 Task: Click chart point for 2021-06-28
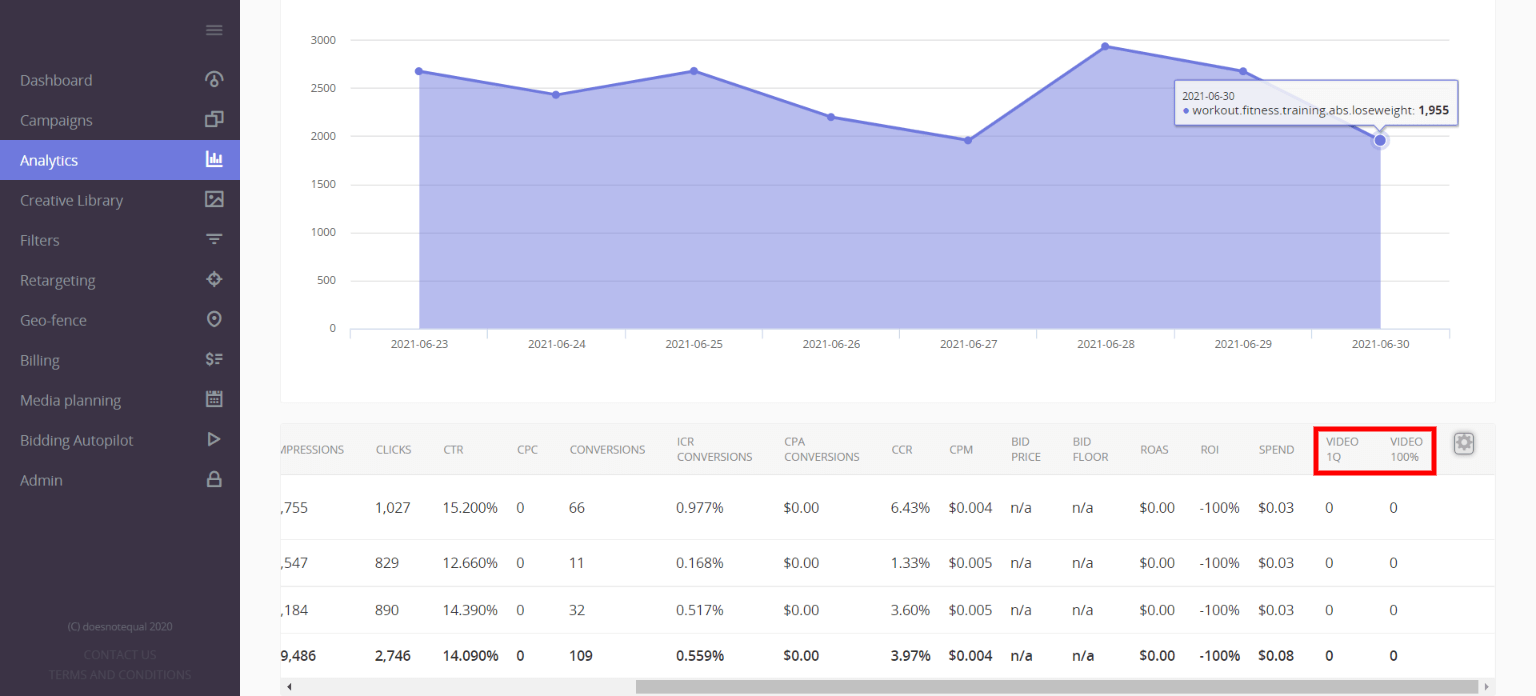click(1105, 46)
